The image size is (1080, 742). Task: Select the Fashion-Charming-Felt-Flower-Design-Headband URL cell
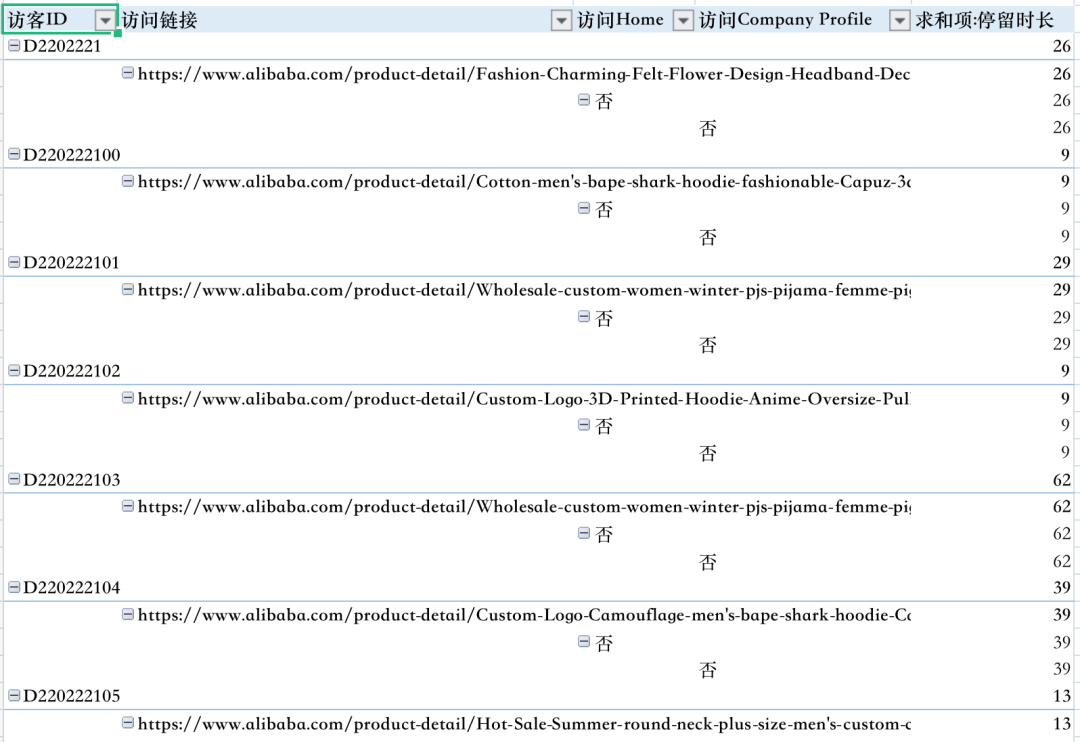tap(523, 74)
